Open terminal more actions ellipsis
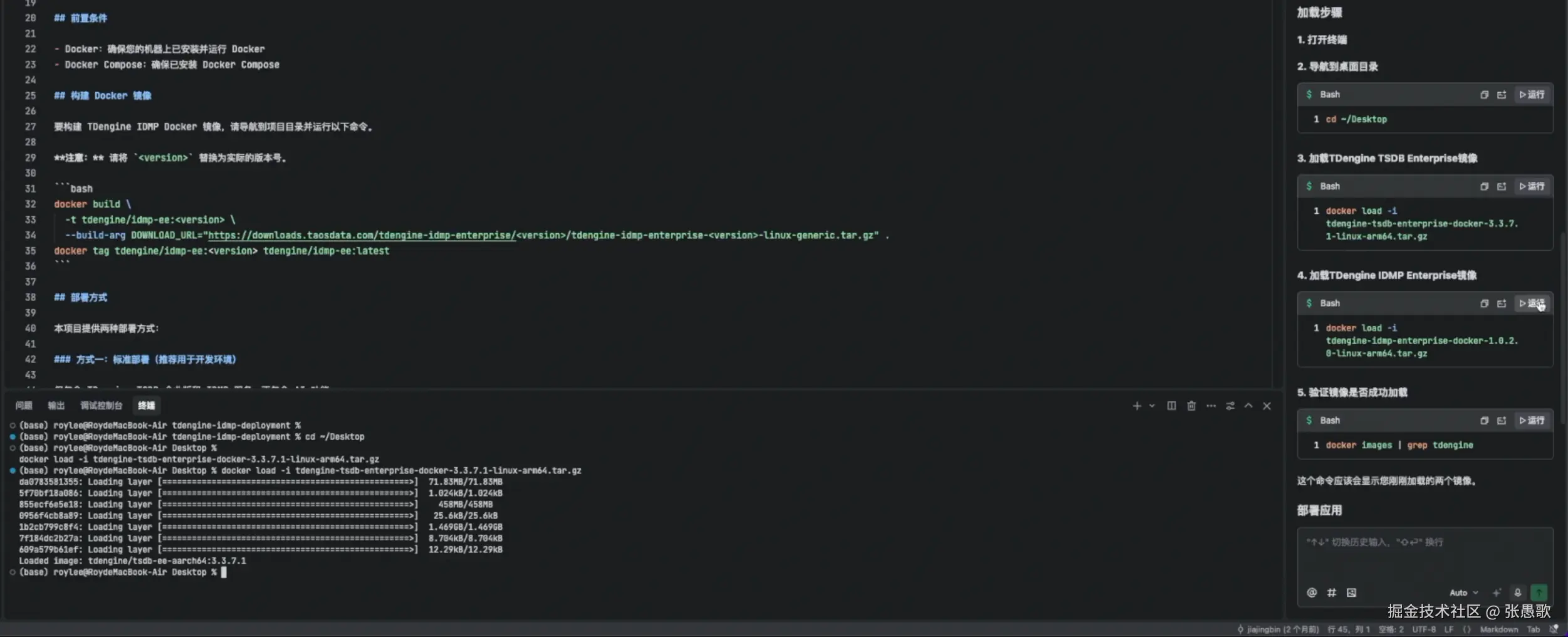Viewport: 1568px width, 637px height. click(x=1211, y=406)
